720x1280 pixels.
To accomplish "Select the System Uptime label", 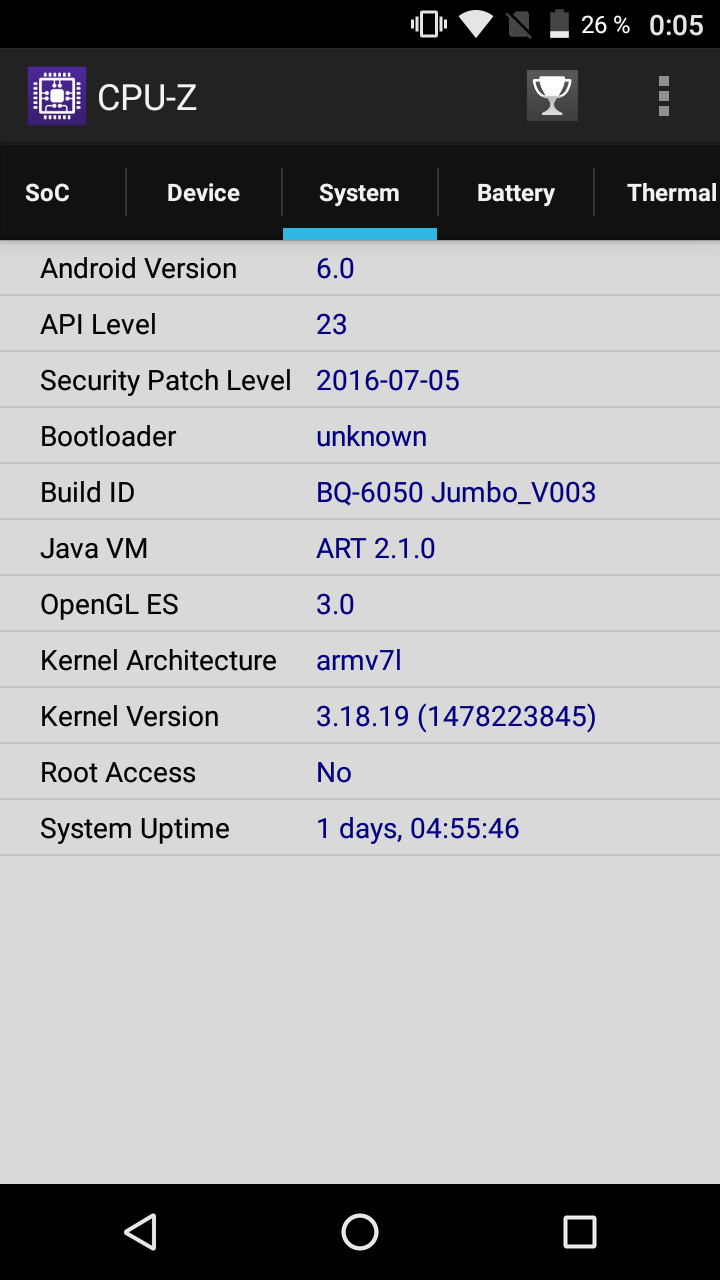I will [x=135, y=828].
